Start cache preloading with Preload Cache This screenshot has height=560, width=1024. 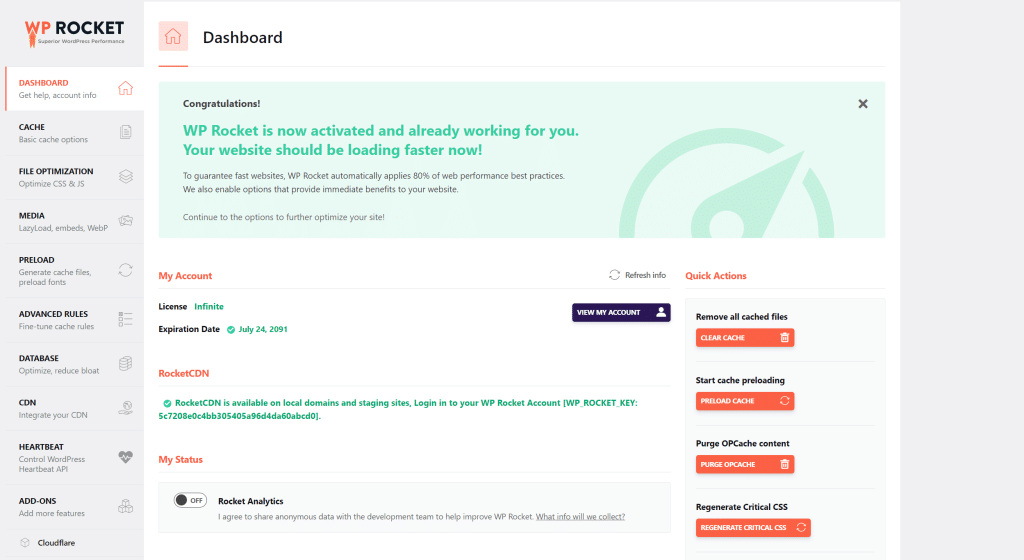tap(745, 401)
